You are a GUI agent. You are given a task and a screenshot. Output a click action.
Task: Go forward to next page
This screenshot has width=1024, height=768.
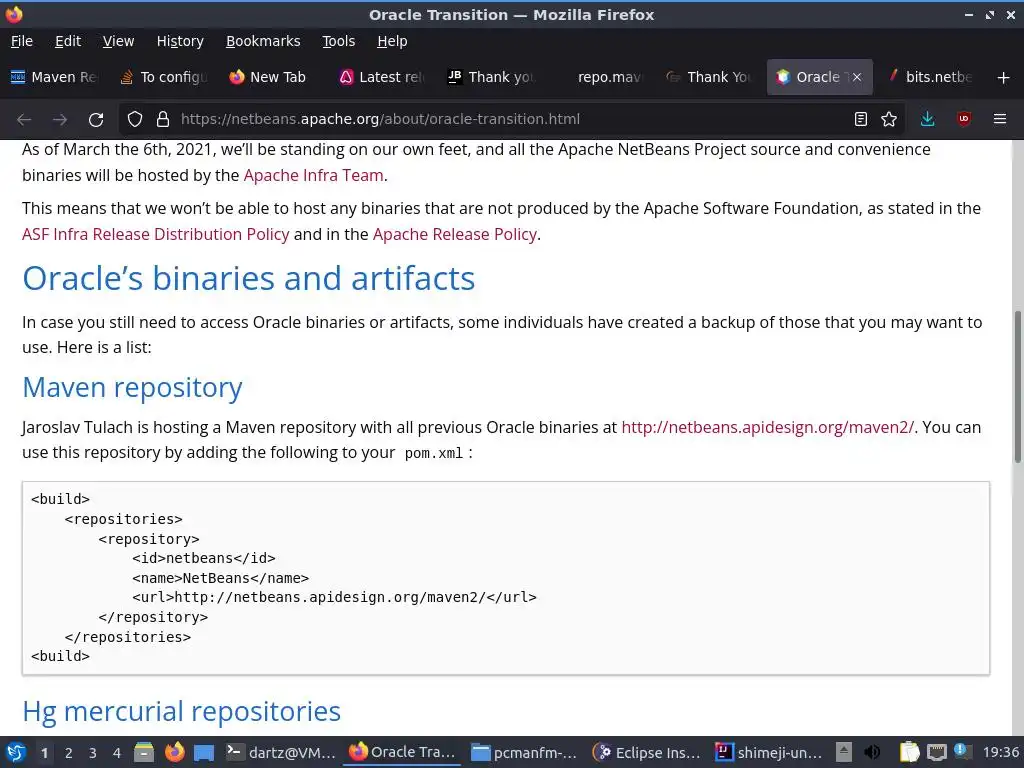click(x=60, y=120)
